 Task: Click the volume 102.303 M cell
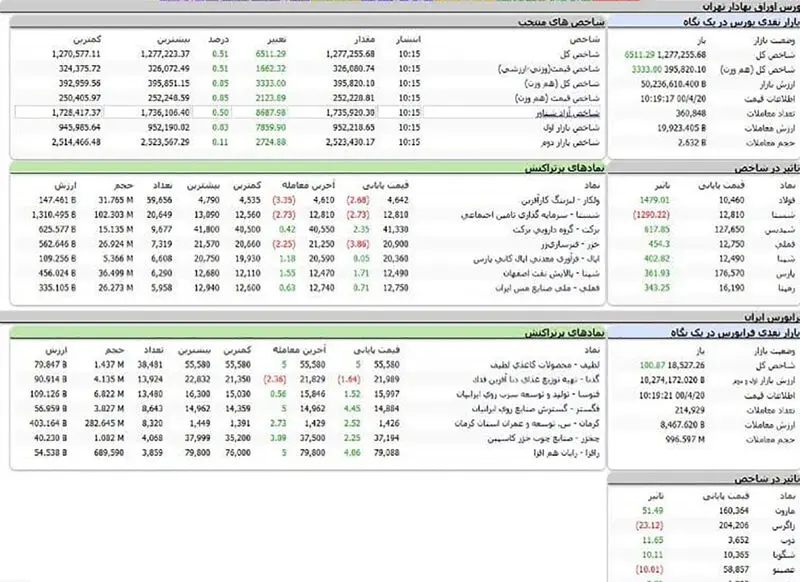click(x=113, y=215)
